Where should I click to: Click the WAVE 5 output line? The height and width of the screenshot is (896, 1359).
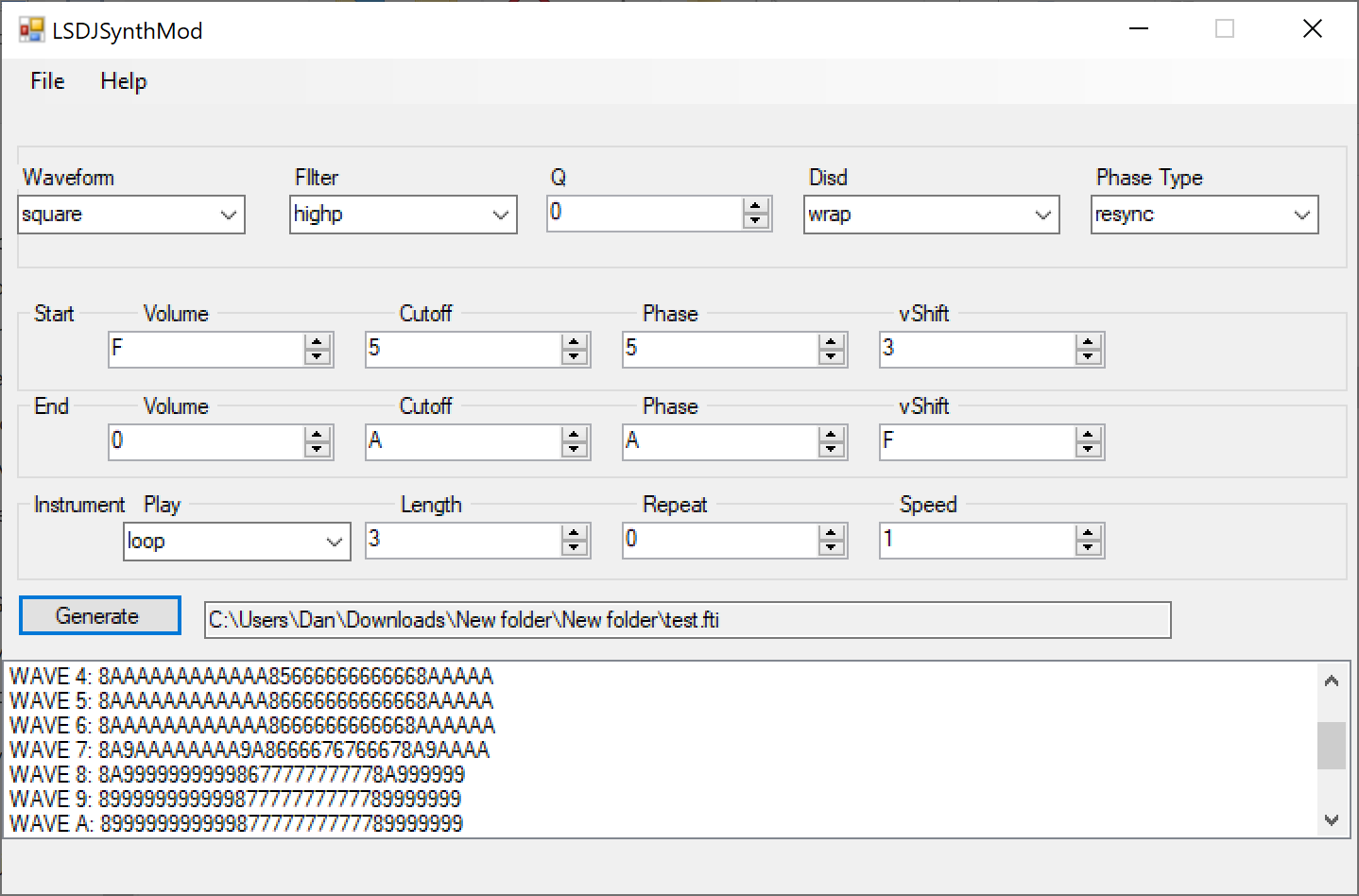pos(251,700)
